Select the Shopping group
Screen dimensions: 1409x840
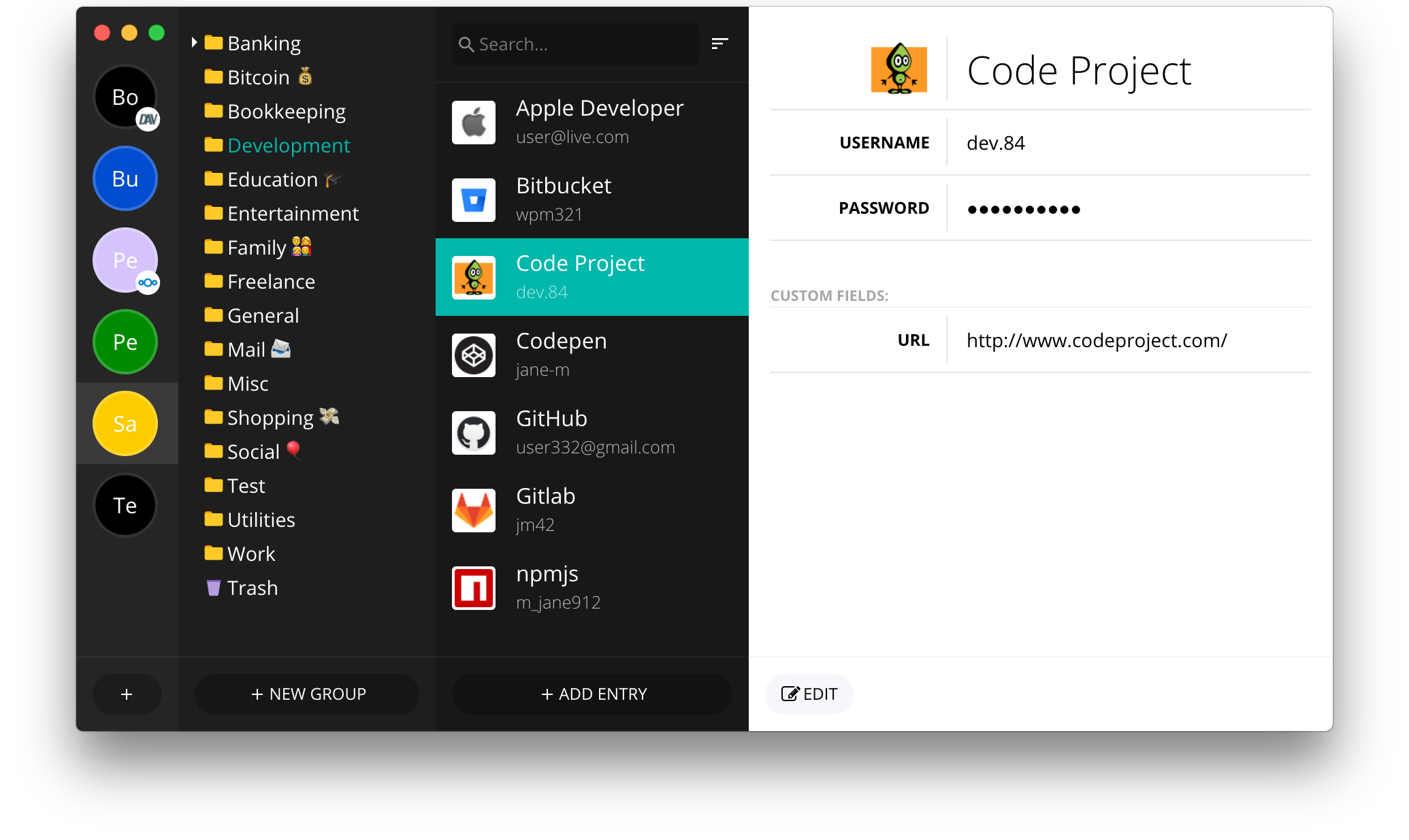(270, 417)
